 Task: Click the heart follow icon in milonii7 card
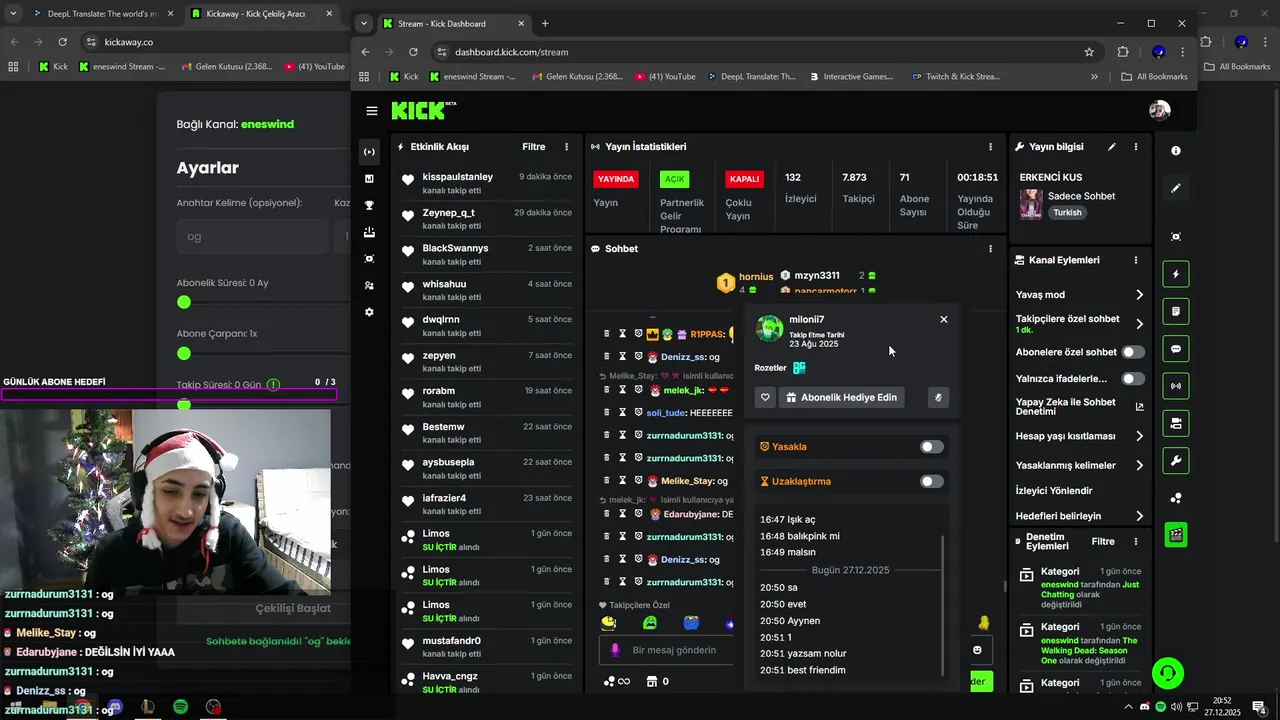tap(765, 398)
